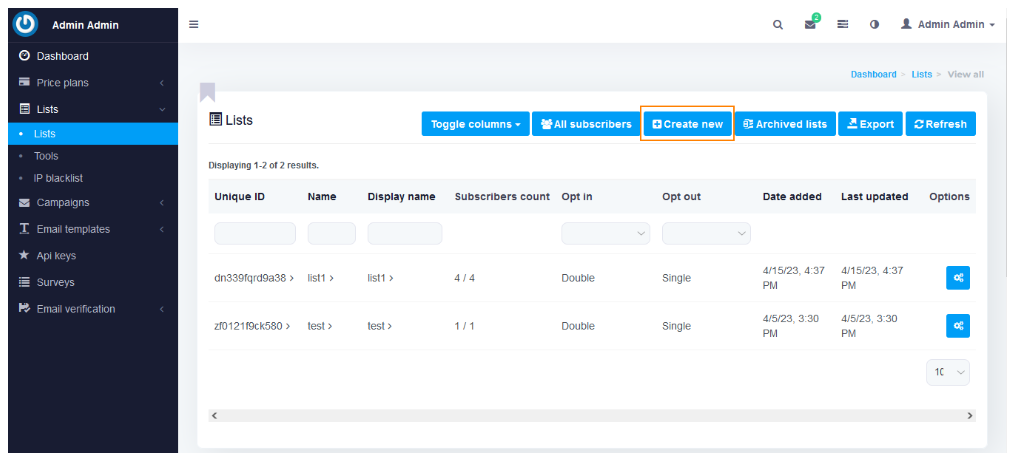Toggle the dark mode contrast icon
Viewport: 1024px width, 458px height.
click(874, 25)
